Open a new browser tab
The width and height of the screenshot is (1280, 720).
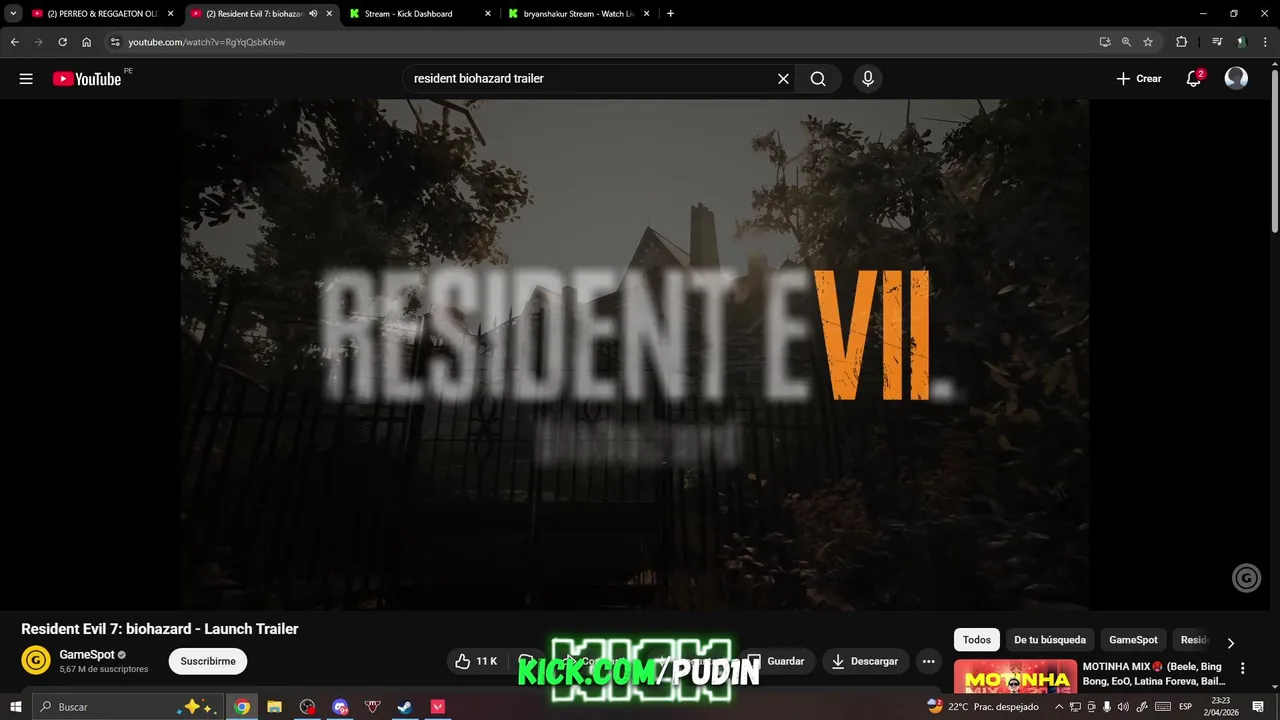coord(670,14)
